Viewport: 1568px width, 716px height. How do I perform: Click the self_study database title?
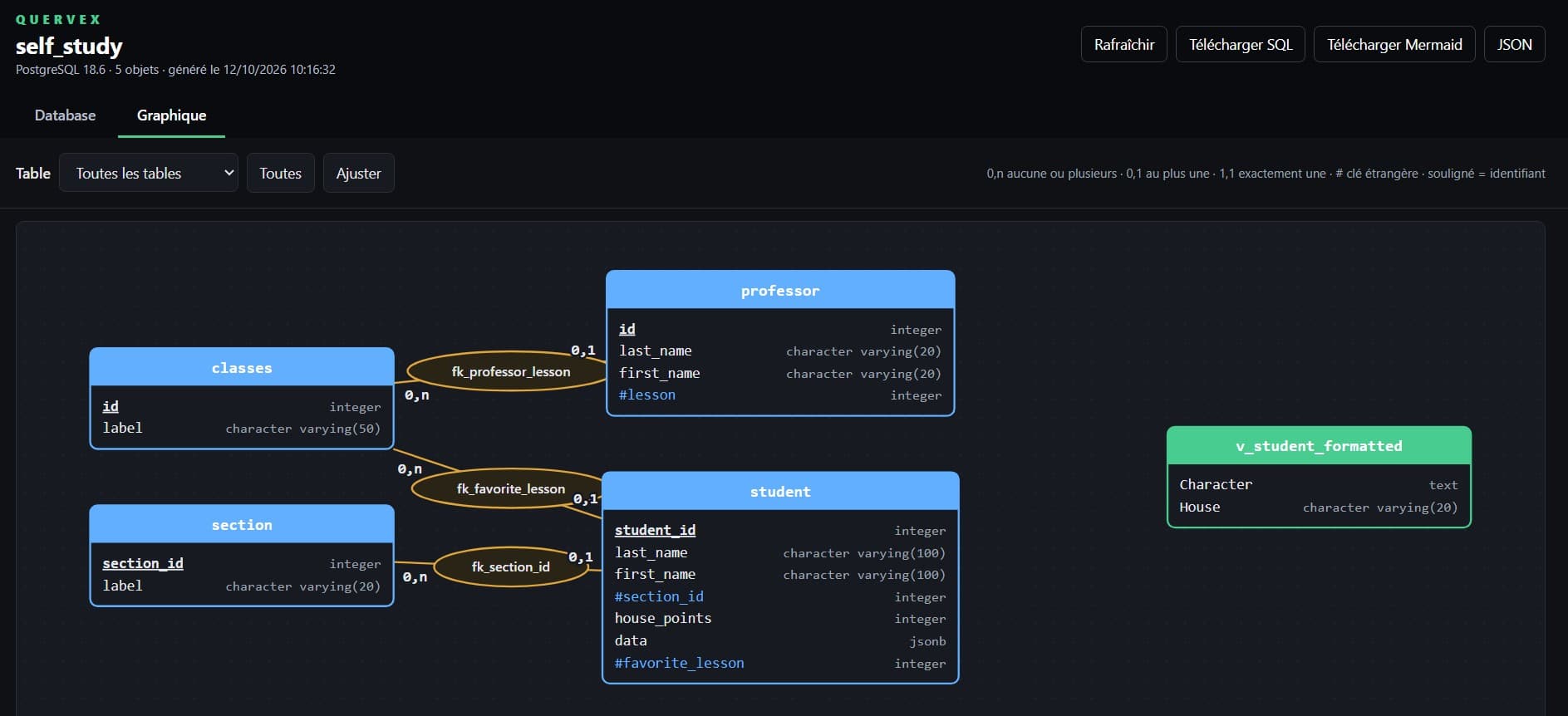coord(69,46)
